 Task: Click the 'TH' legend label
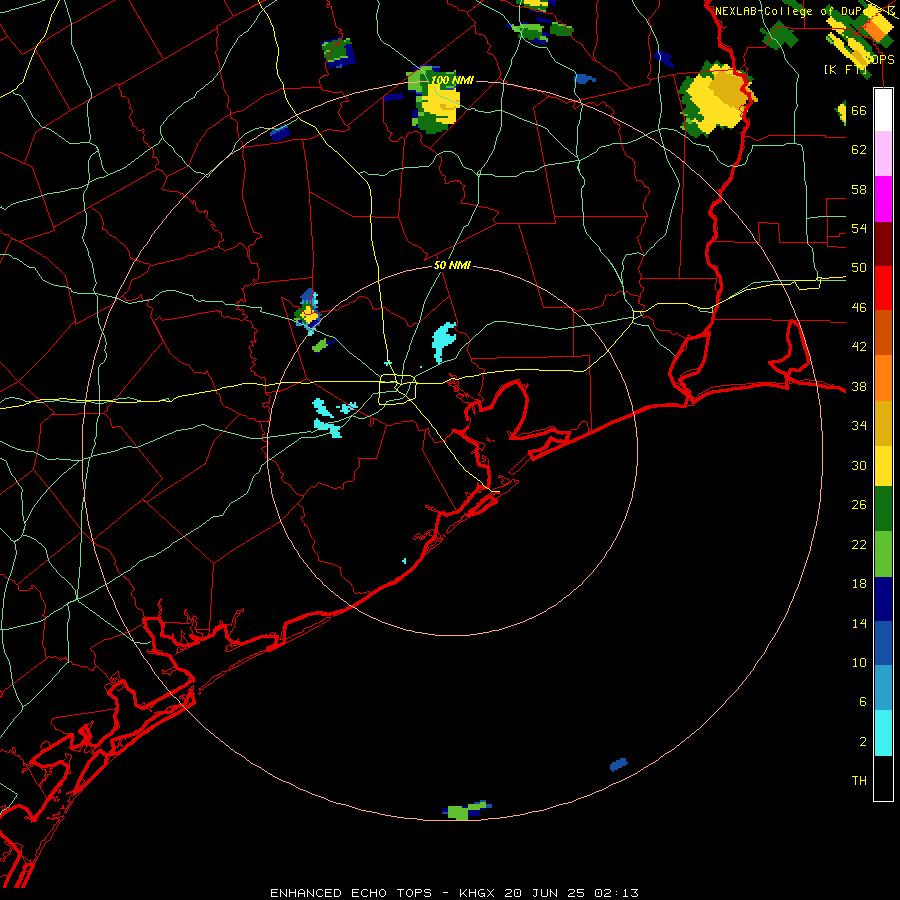pyautogui.click(x=859, y=781)
